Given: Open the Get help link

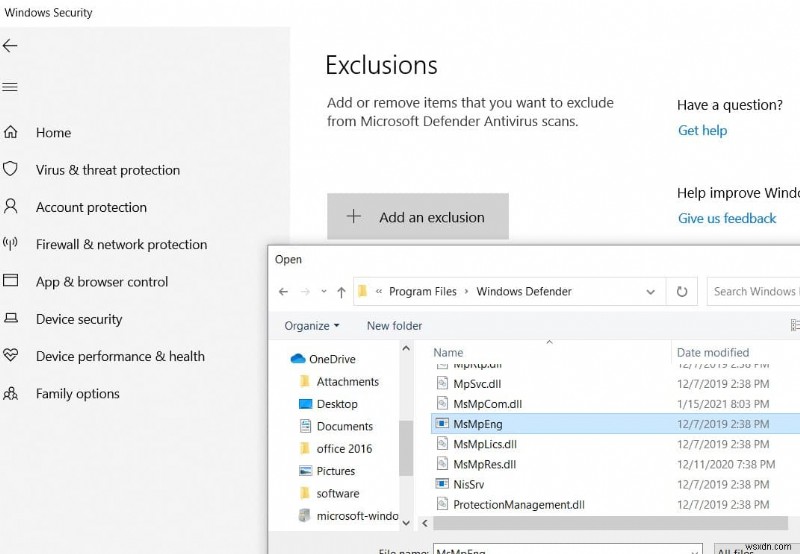Looking at the screenshot, I should pos(702,130).
